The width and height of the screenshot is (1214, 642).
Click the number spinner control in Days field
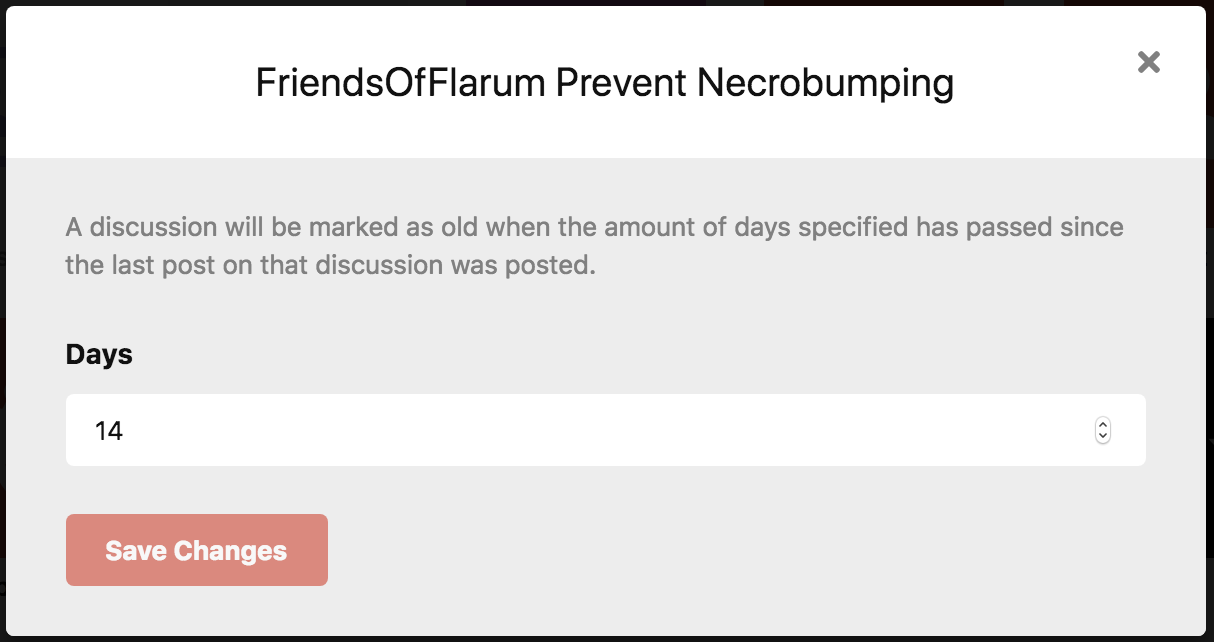1103,430
